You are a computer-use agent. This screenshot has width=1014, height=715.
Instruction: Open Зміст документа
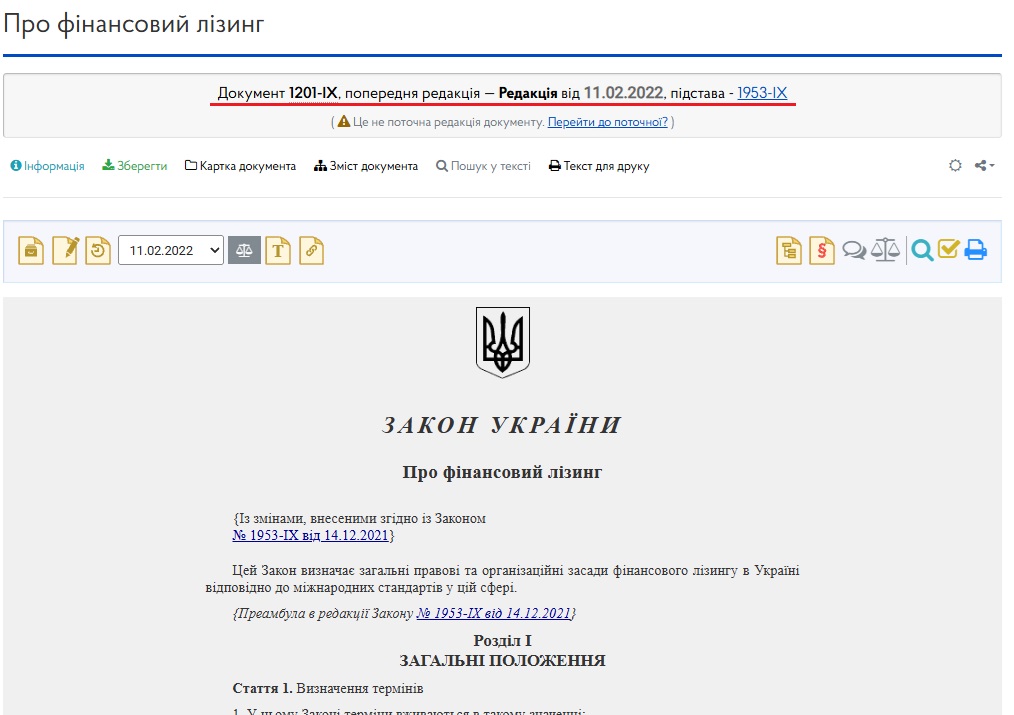tap(366, 166)
